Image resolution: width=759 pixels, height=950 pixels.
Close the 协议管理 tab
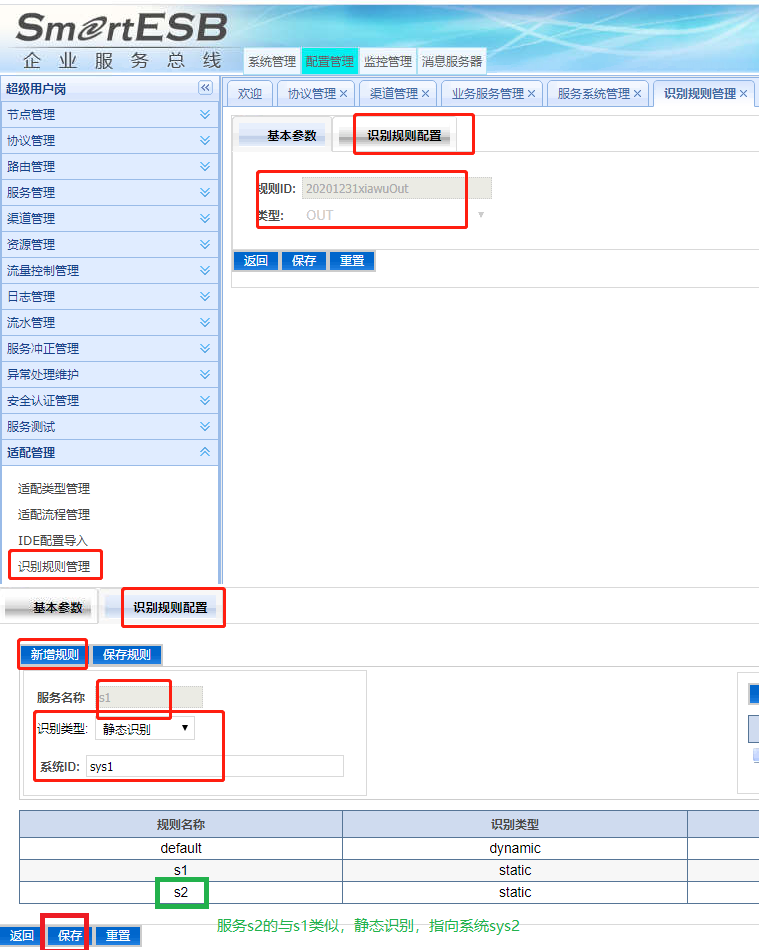pos(344,94)
